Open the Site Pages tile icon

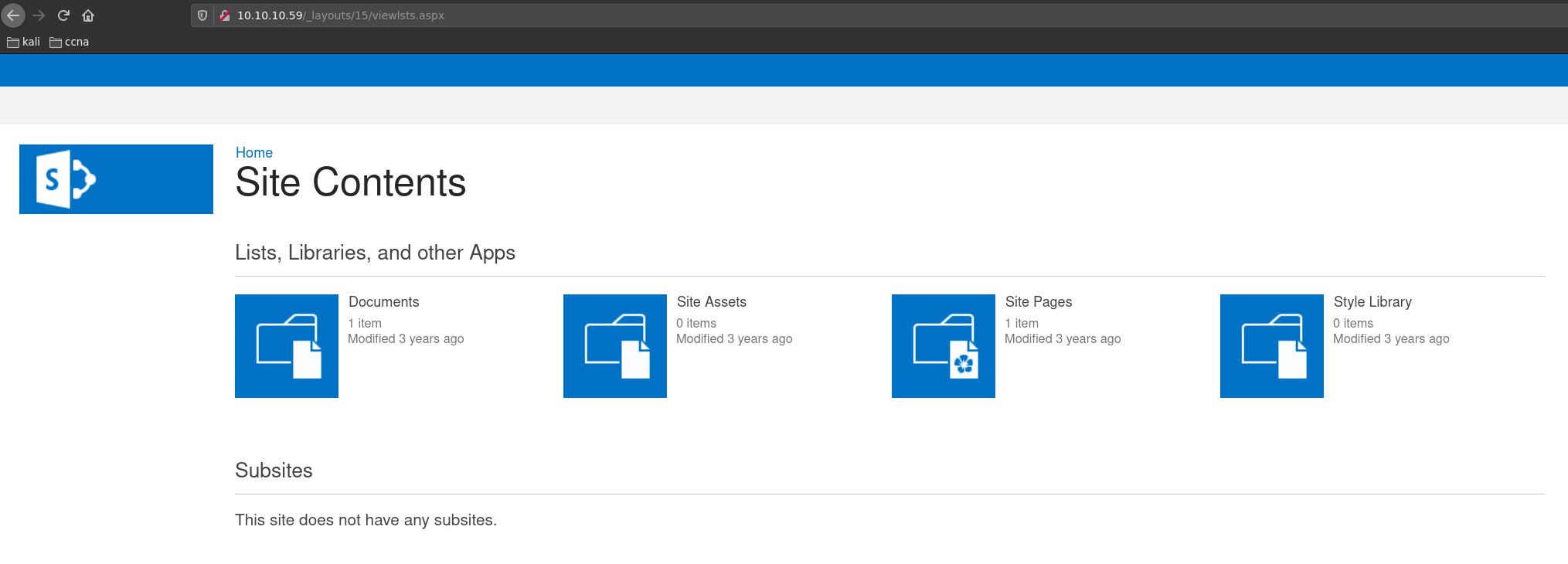944,346
